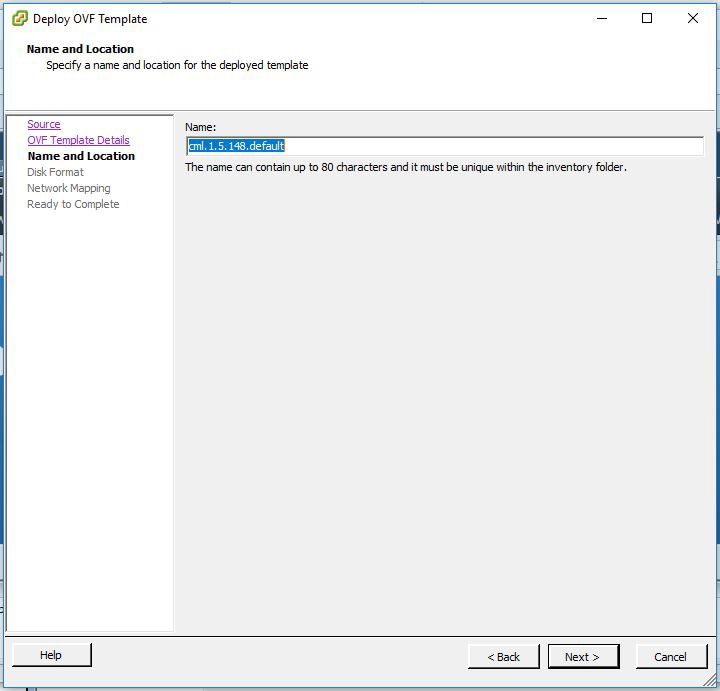Viewport: 720px width, 691px height.
Task: Open the Help button
Action: click(52, 655)
